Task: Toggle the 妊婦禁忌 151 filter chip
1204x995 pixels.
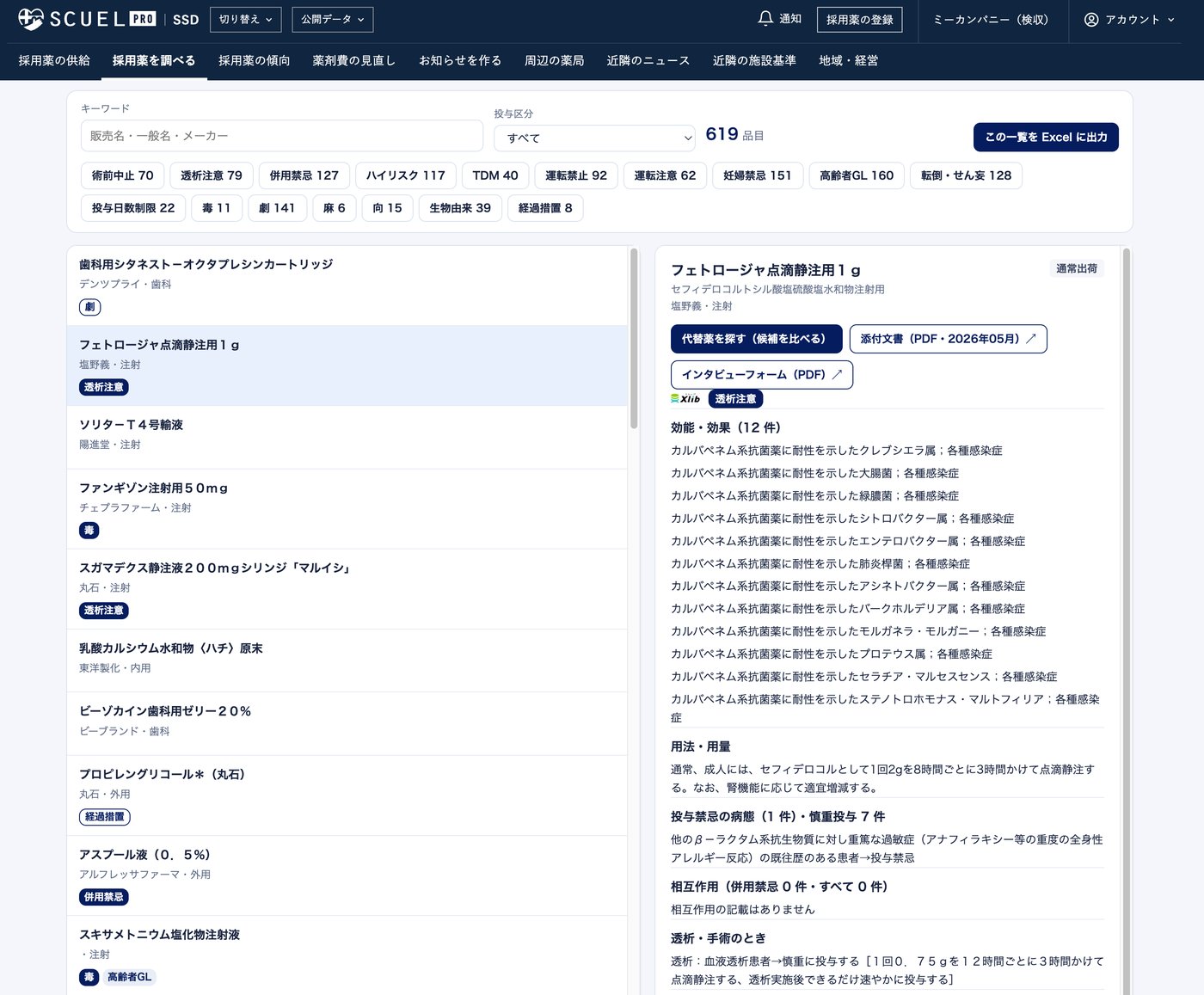Action: 758,175
